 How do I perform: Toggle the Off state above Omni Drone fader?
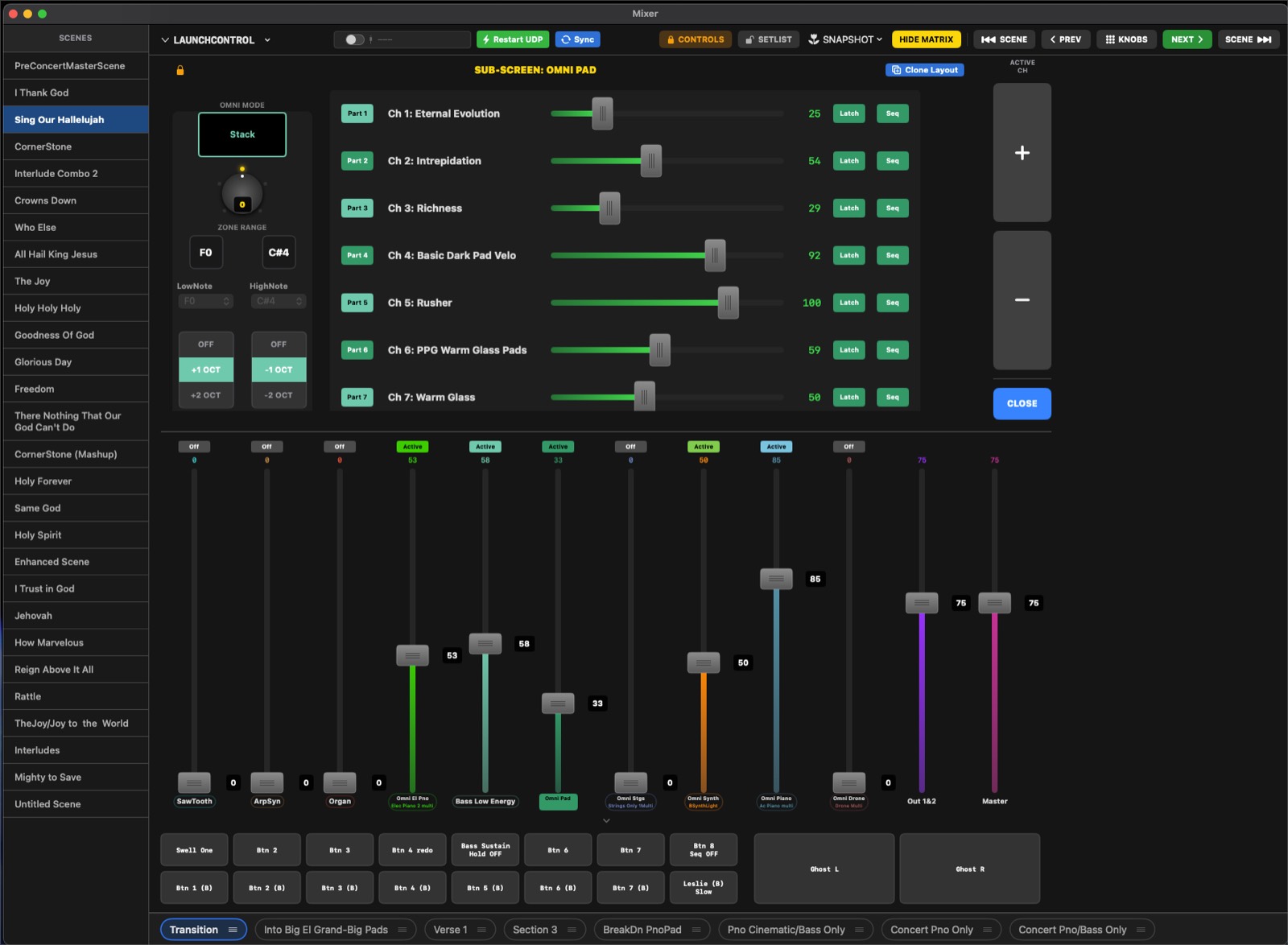coord(848,447)
